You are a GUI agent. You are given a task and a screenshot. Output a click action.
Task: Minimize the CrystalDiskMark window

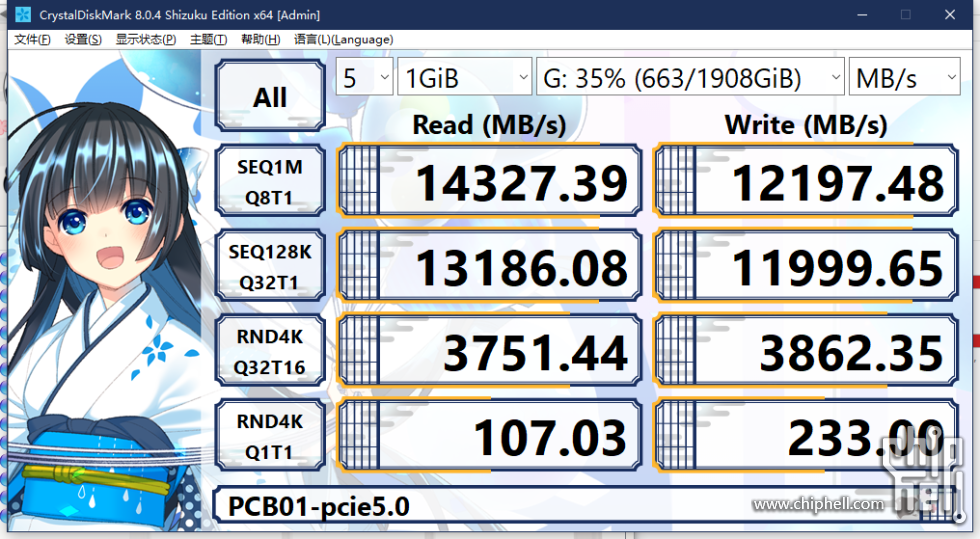coord(862,14)
